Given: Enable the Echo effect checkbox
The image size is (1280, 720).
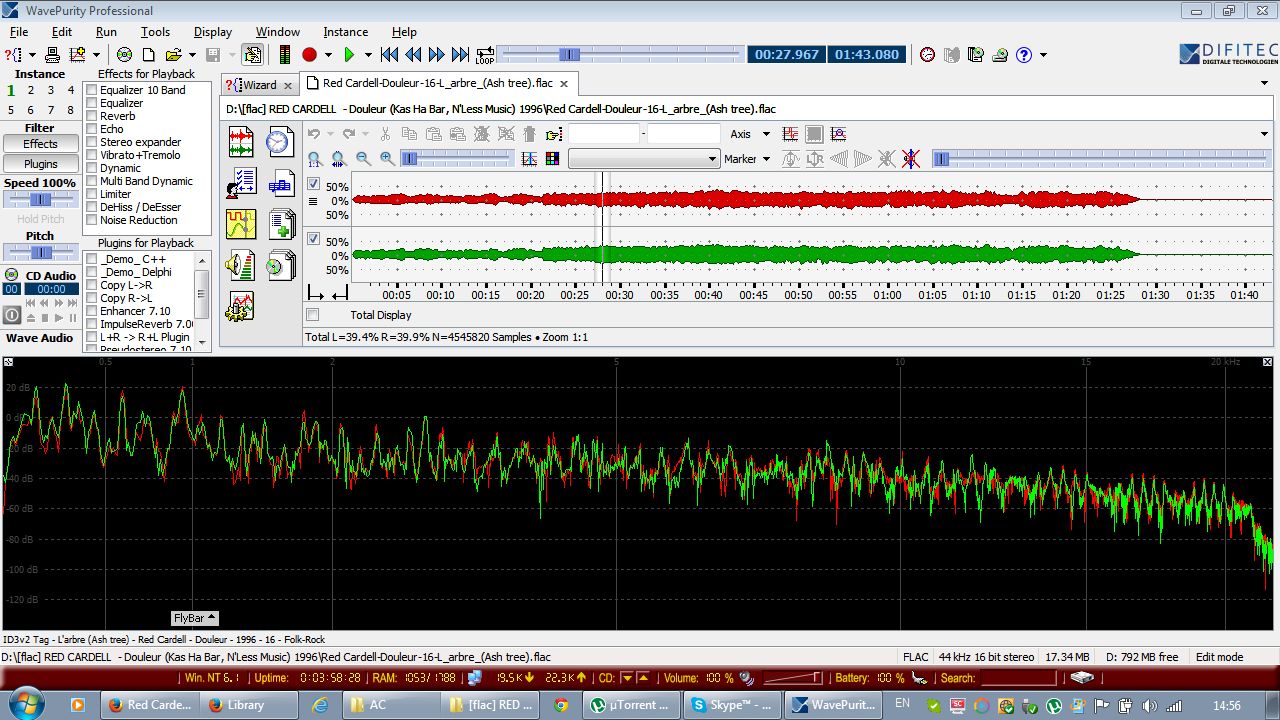Looking at the screenshot, I should click(x=92, y=129).
